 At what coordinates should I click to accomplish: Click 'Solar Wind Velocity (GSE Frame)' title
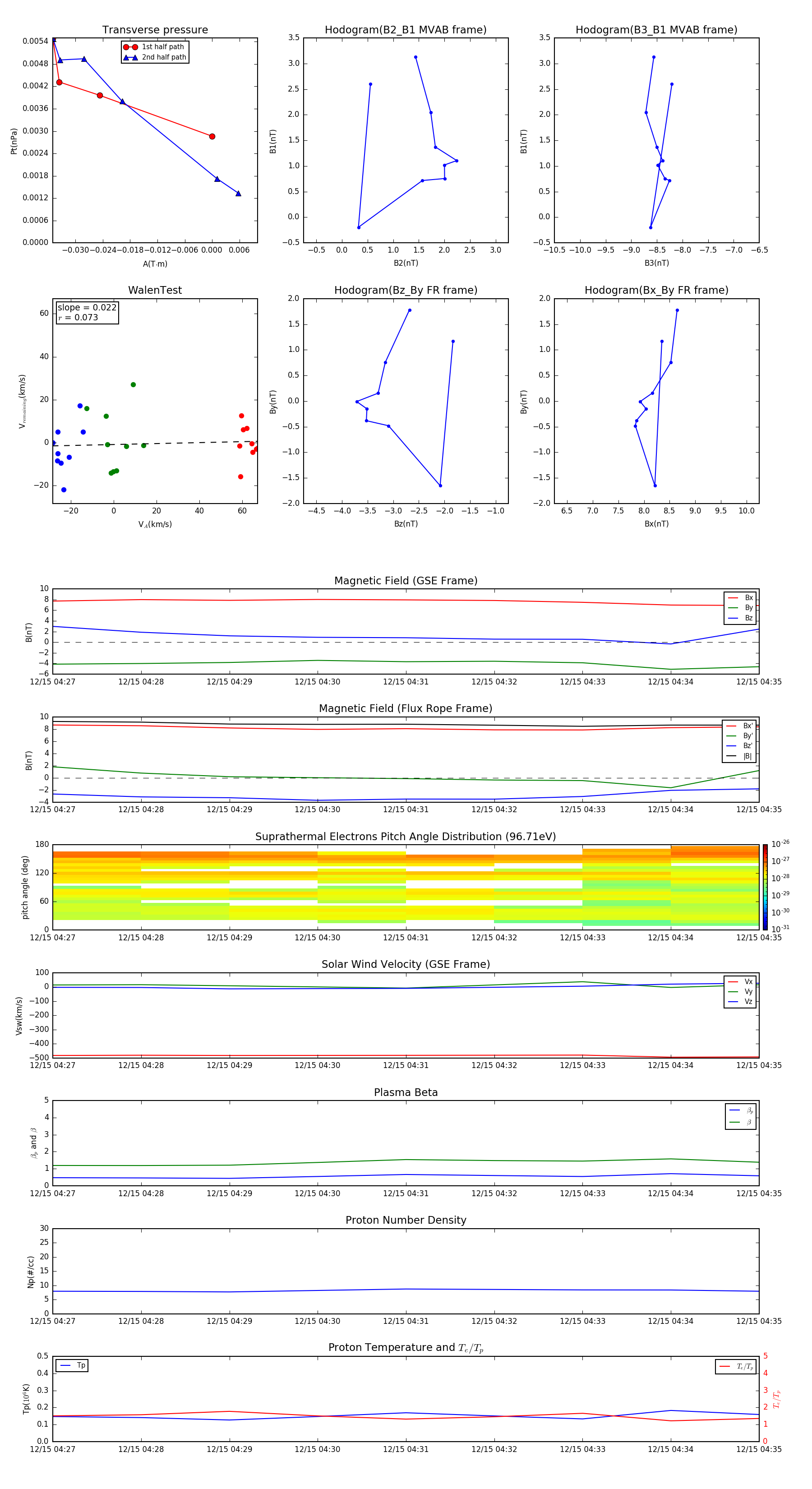click(406, 964)
